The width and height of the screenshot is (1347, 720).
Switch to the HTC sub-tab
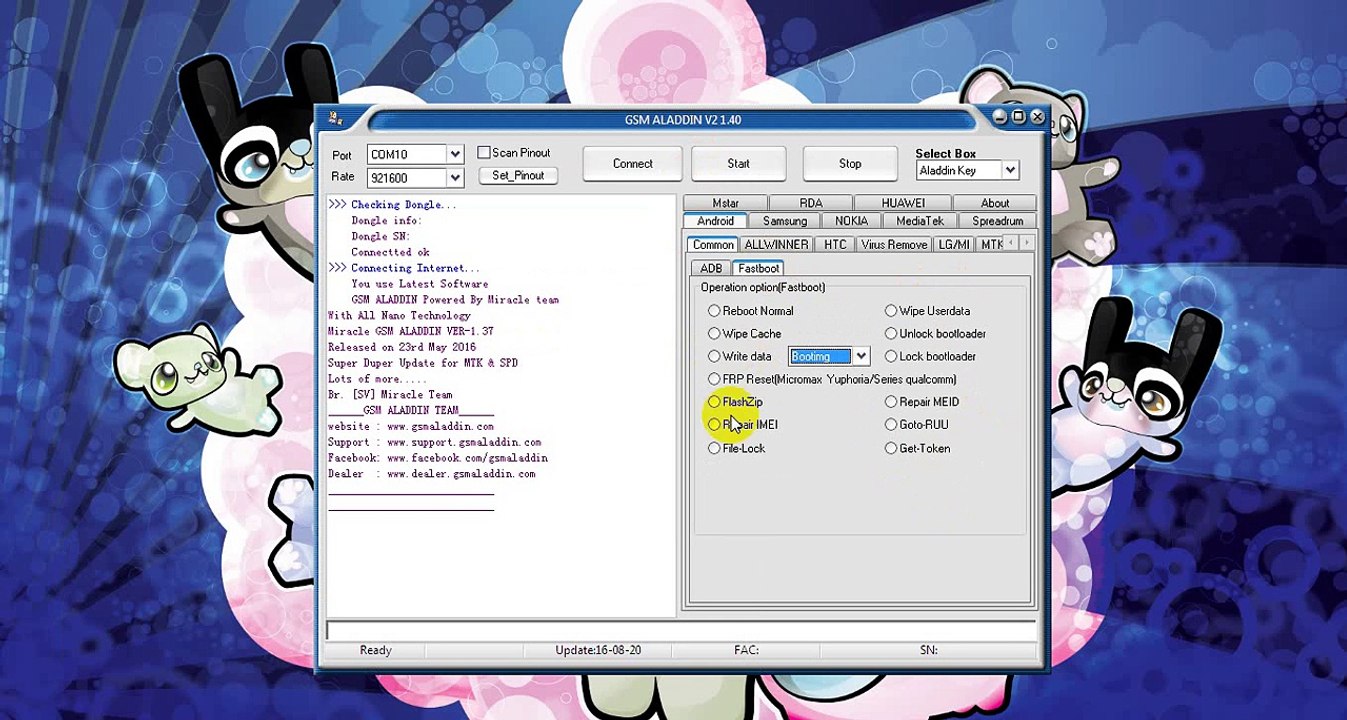pos(835,245)
